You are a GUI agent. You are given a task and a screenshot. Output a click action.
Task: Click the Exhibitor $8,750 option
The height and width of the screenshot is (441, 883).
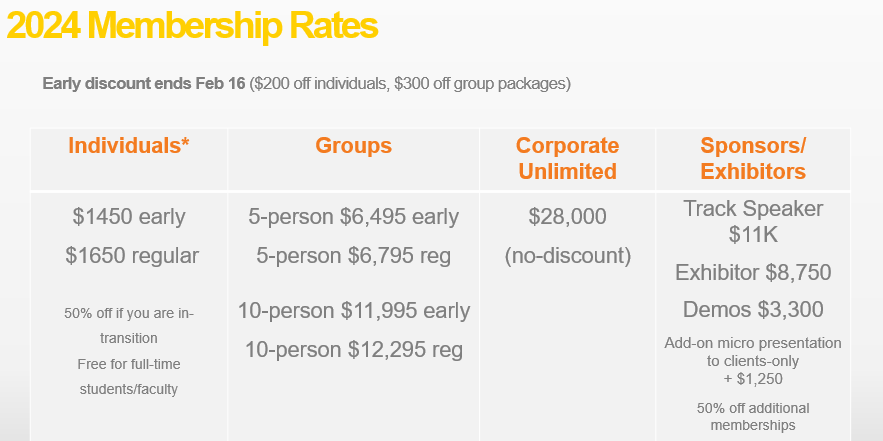pos(753,273)
